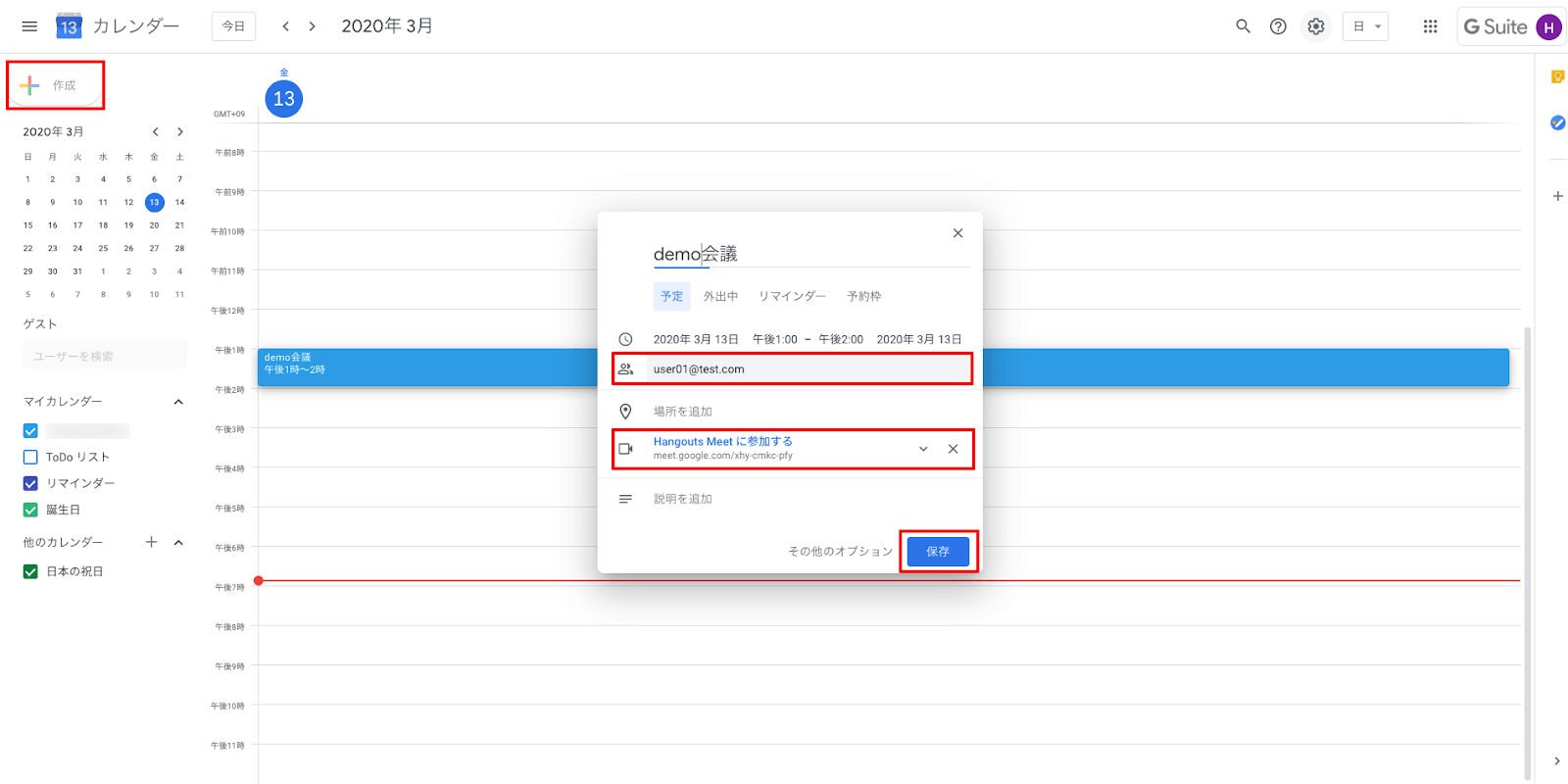Expand Hangouts Meet conferencing options
This screenshot has height=784, width=1568.
(923, 449)
